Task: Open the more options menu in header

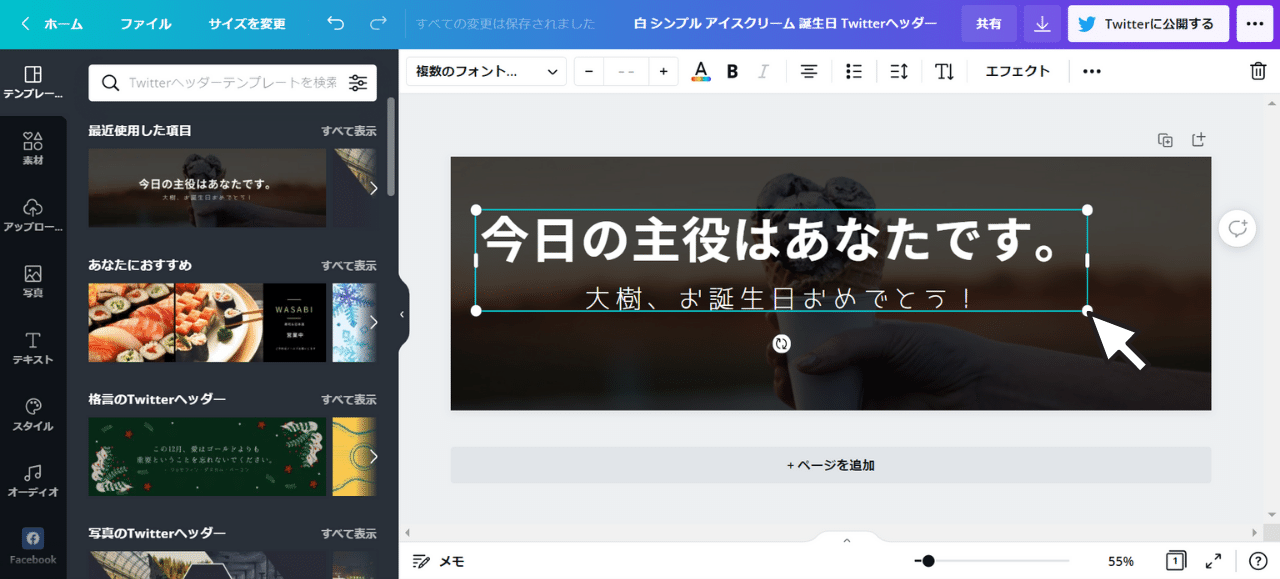Action: 1255,24
